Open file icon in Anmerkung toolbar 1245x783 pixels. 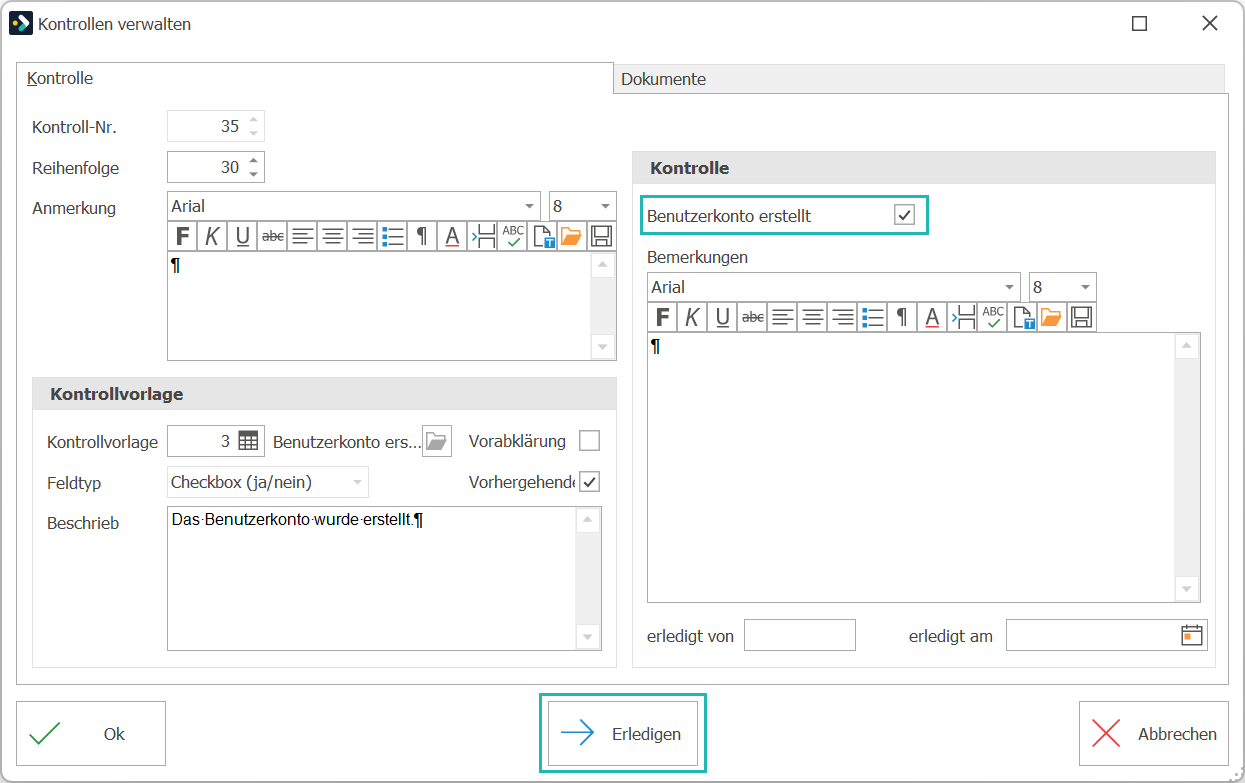(571, 236)
